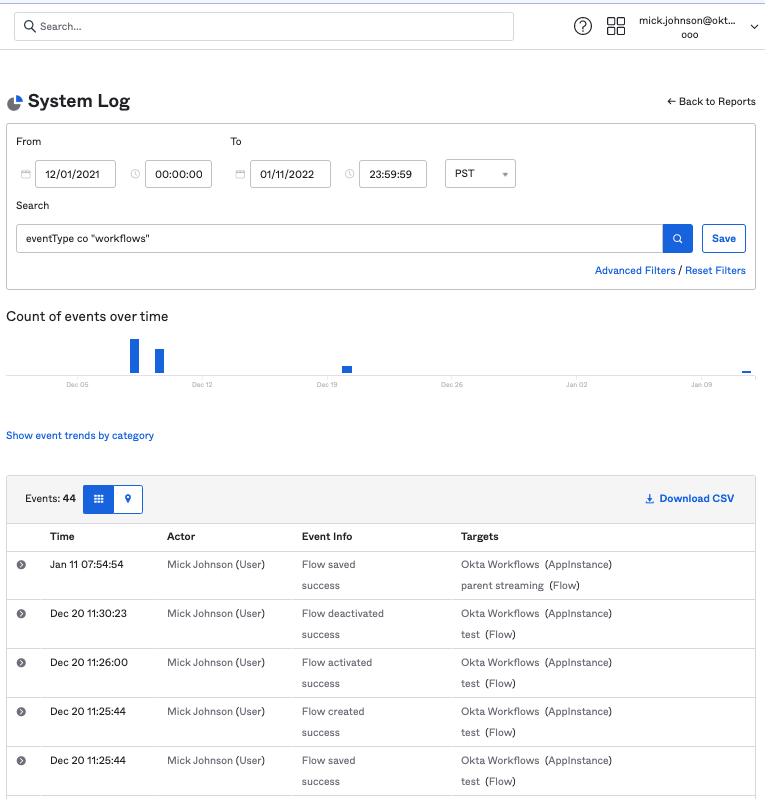Click the System Log pie chart icon
This screenshot has width=765, height=799.
point(15,102)
